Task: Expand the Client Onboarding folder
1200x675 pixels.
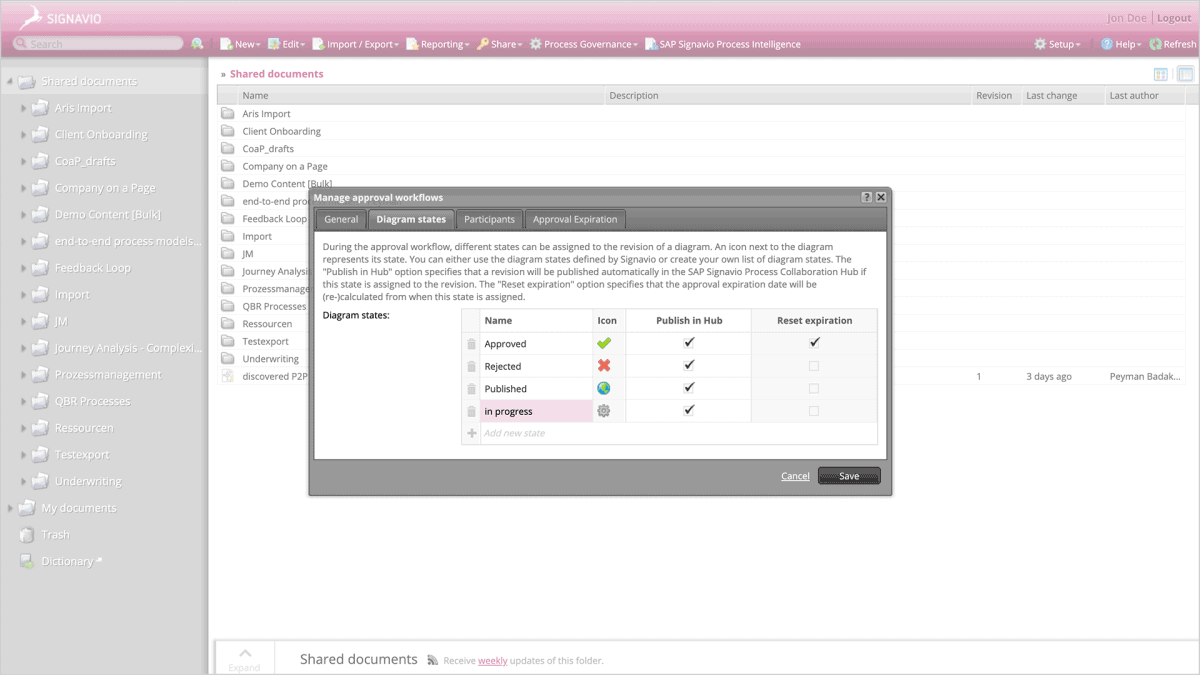Action: click(x=23, y=134)
